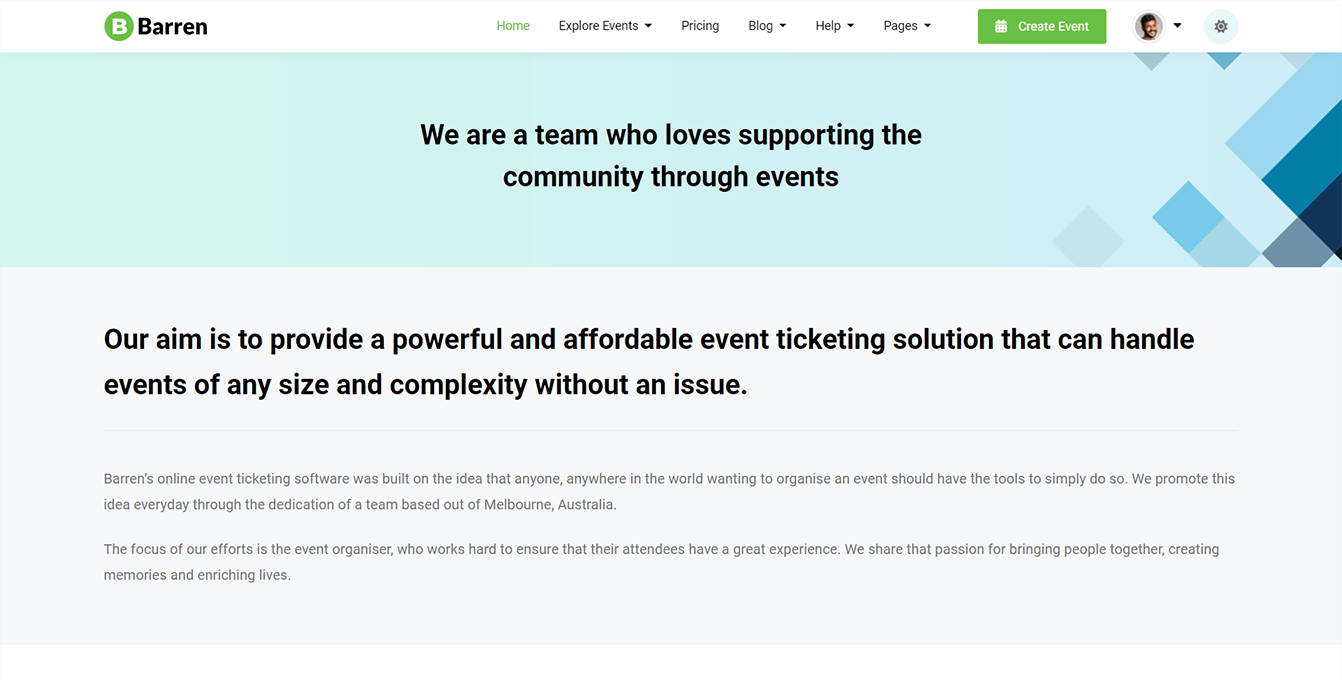
Task: Click the calendar icon on Create Event
Action: (x=1001, y=27)
